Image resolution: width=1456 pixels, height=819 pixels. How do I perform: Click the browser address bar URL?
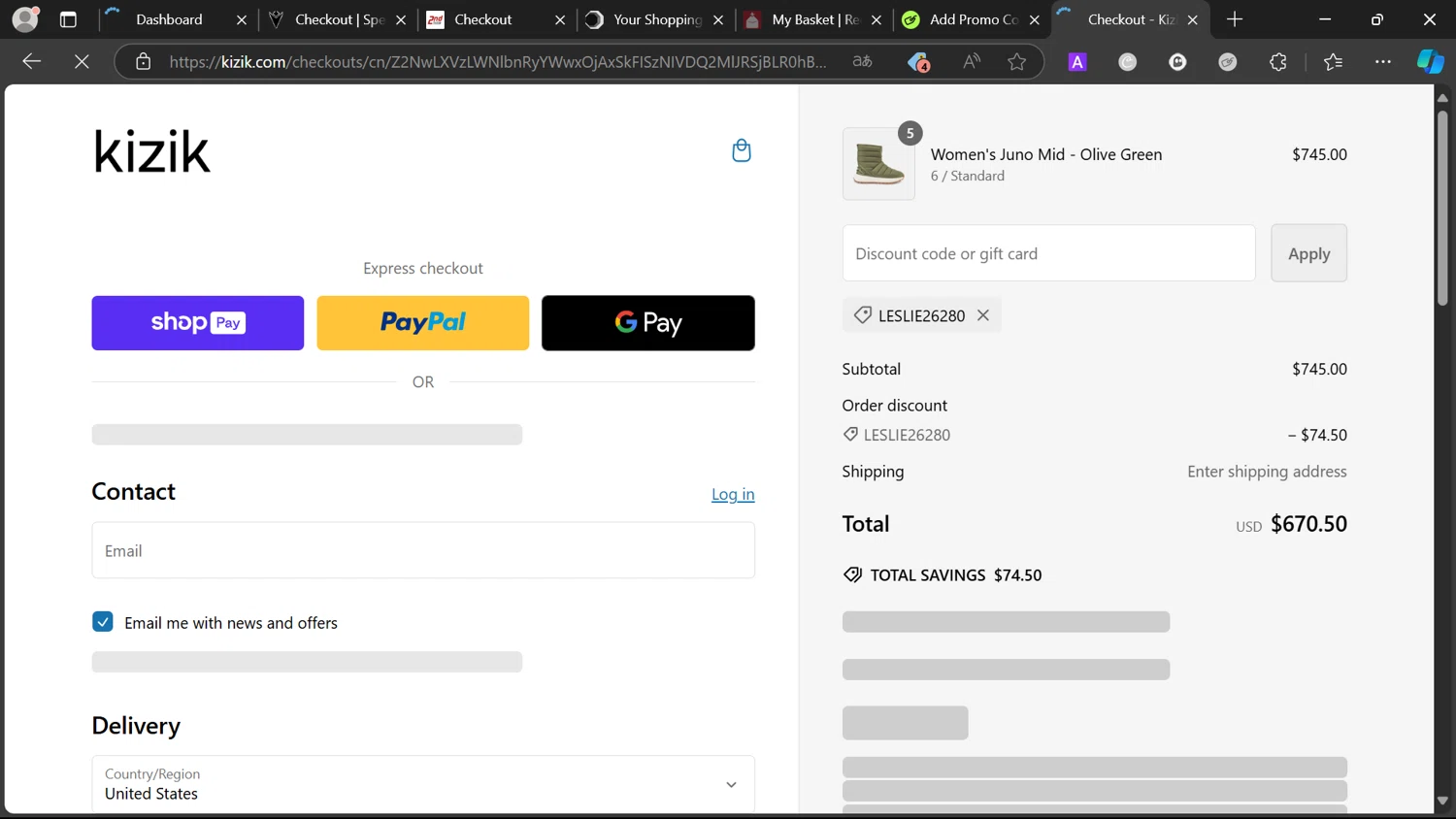(498, 61)
